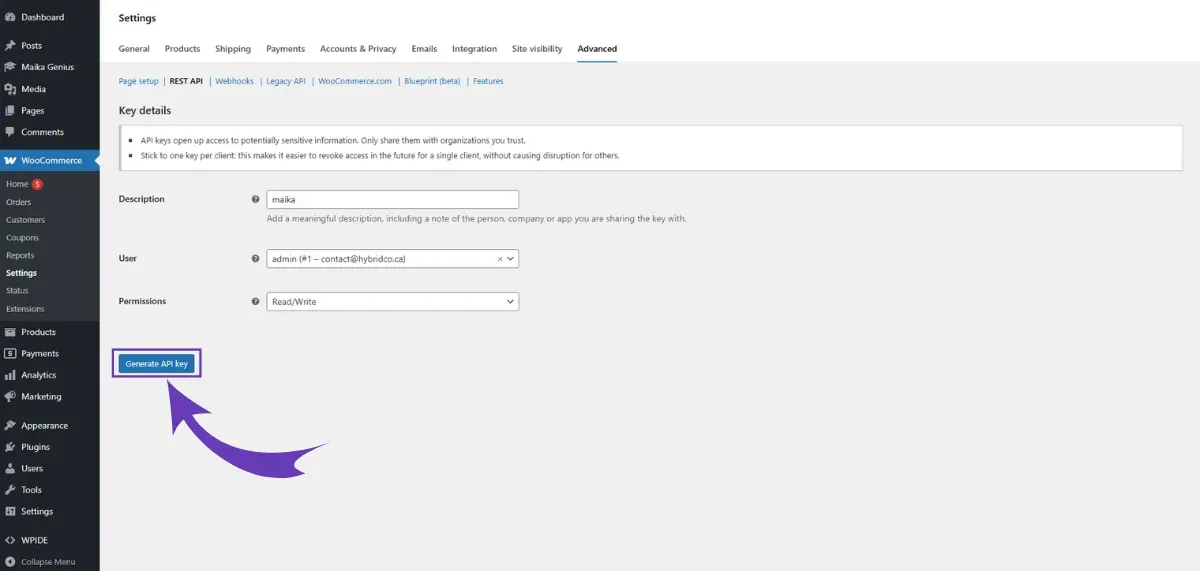This screenshot has width=1200, height=571.
Task: Switch to the General settings tab
Action: [x=134, y=49]
